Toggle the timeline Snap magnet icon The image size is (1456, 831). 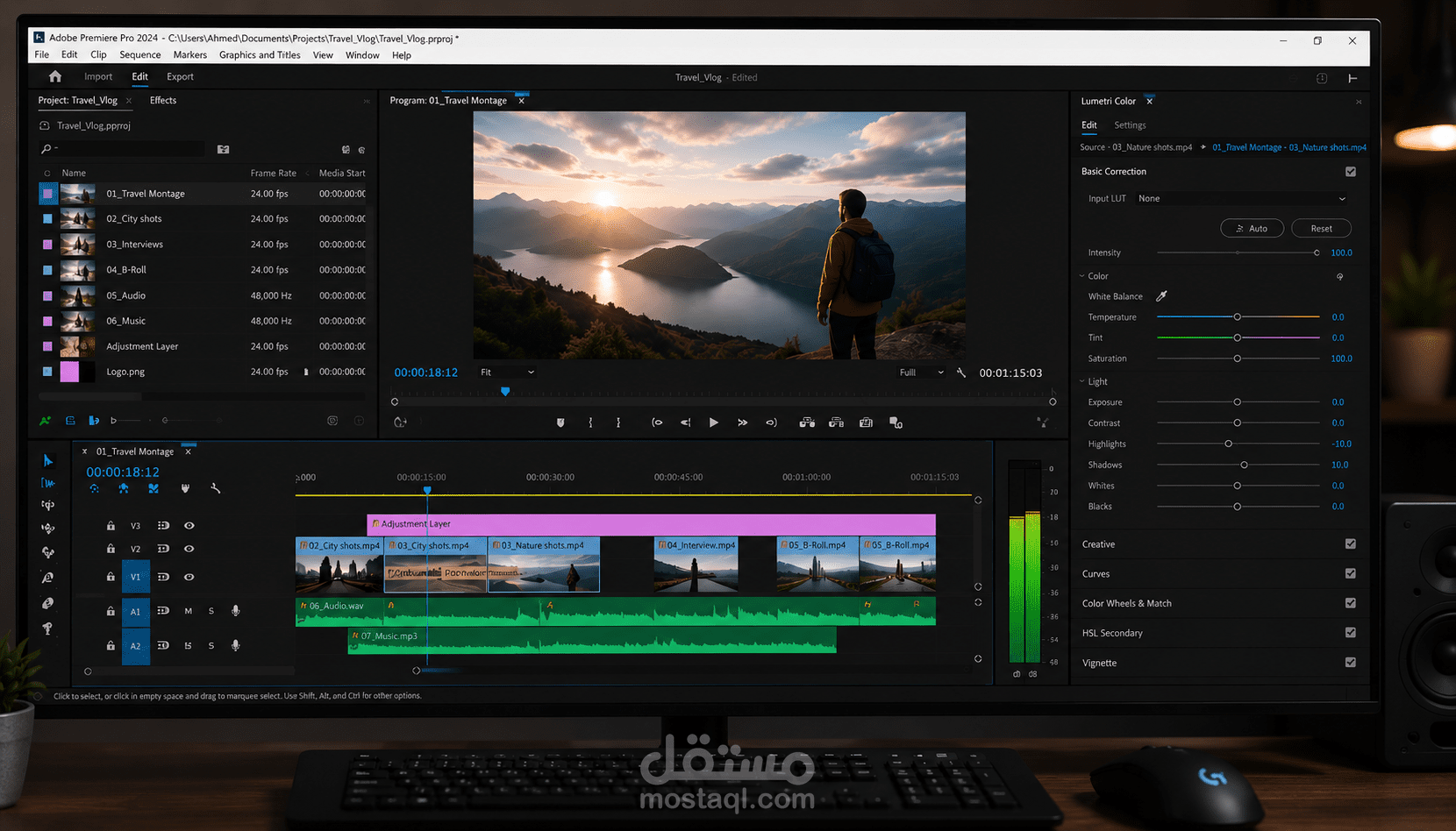click(x=124, y=488)
